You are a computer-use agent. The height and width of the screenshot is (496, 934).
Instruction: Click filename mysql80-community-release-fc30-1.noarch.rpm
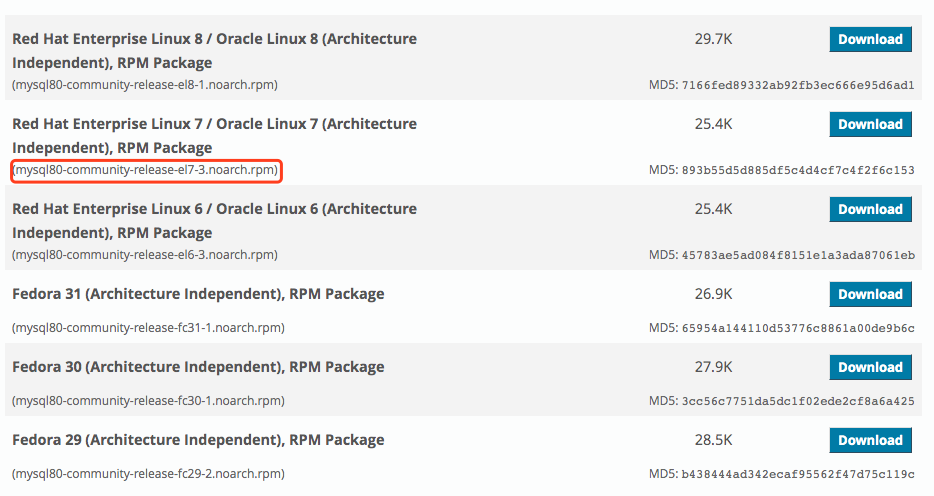(x=148, y=401)
